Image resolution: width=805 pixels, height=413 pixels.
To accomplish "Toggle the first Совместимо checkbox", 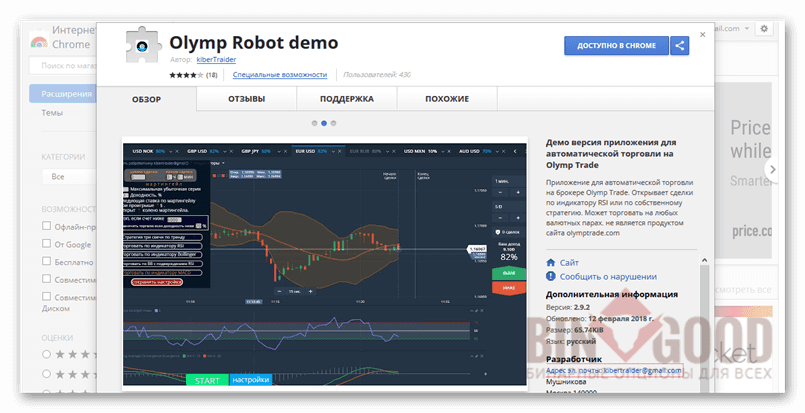I will point(46,279).
